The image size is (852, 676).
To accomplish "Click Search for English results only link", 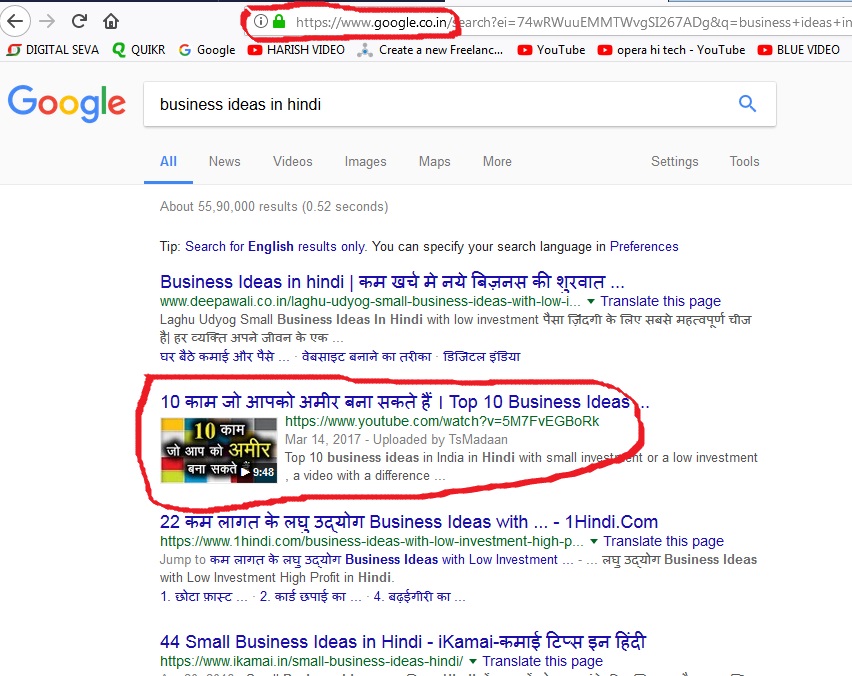I will [275, 247].
